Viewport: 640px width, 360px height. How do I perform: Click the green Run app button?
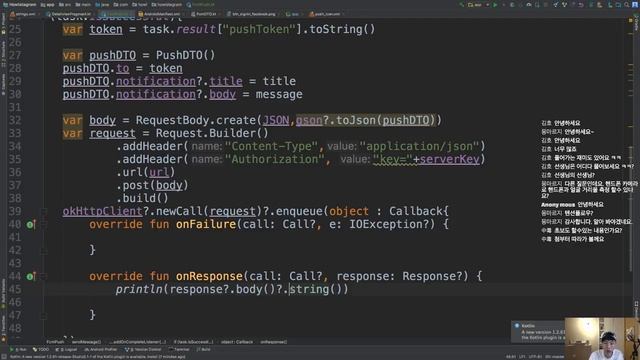pyautogui.click(x=495, y=5)
